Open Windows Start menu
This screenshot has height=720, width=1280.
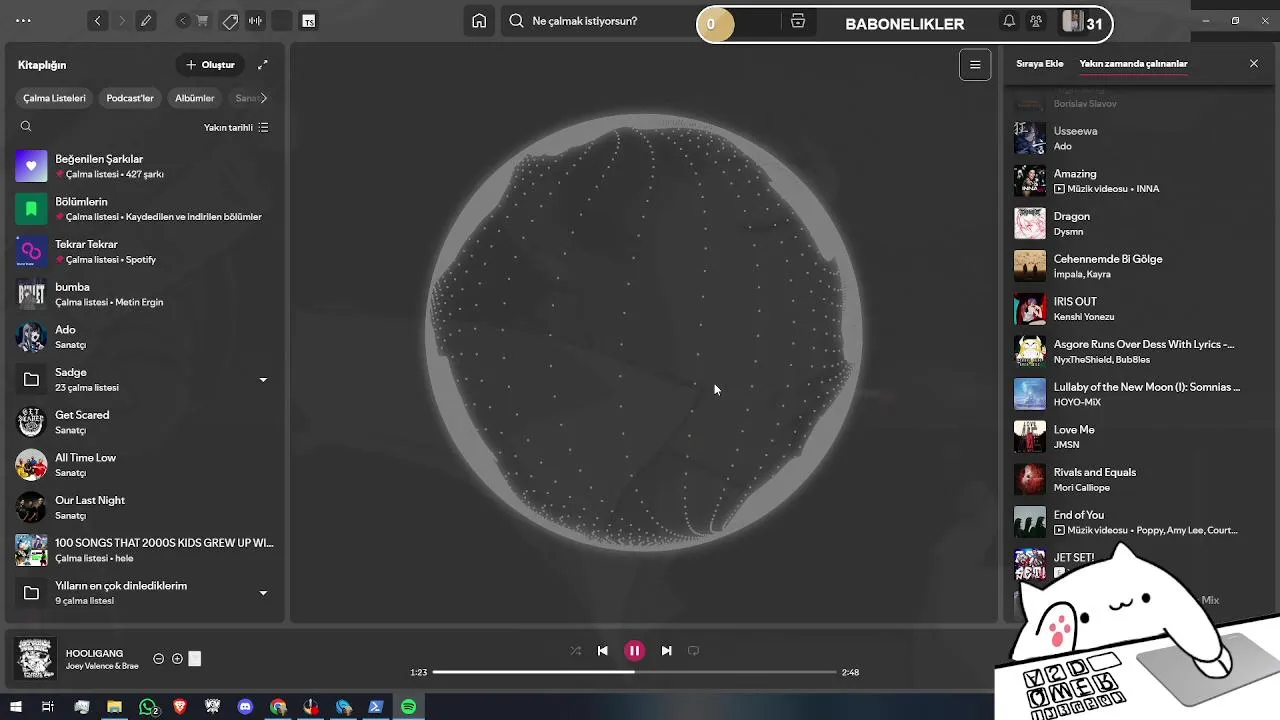pyautogui.click(x=15, y=707)
